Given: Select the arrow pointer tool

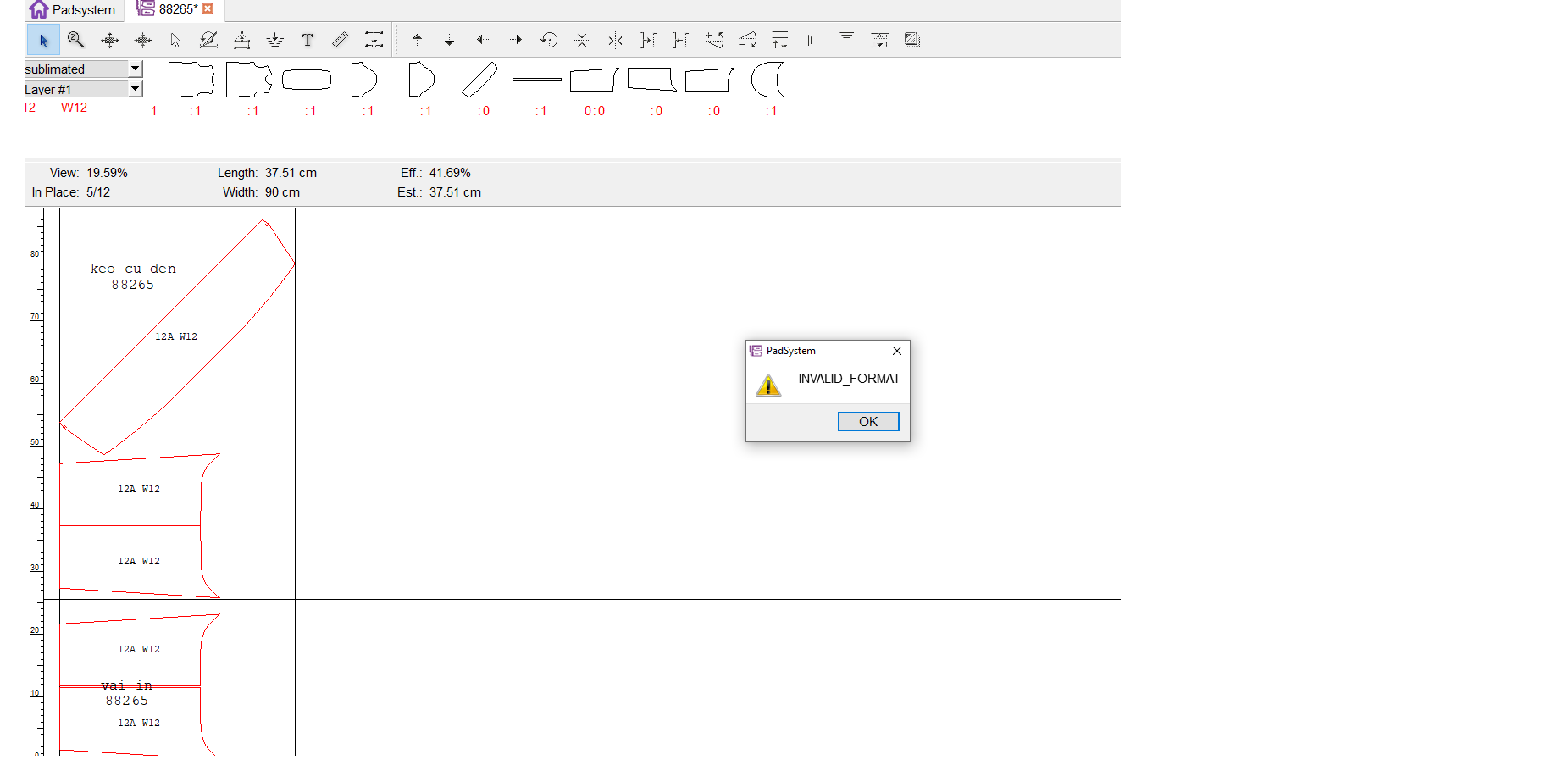Looking at the screenshot, I should (43, 40).
